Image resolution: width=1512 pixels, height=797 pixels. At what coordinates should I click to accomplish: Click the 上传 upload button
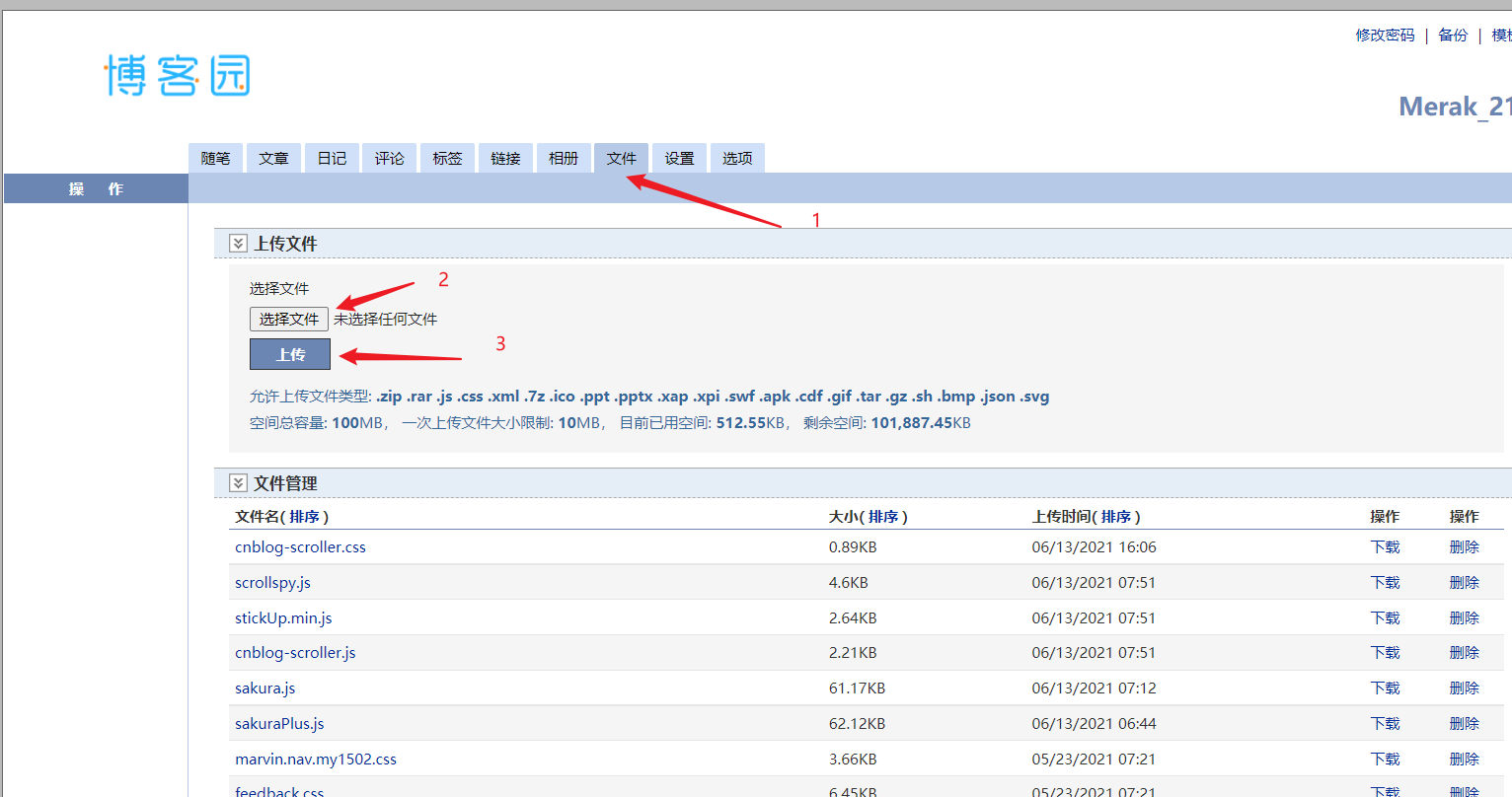click(x=290, y=354)
